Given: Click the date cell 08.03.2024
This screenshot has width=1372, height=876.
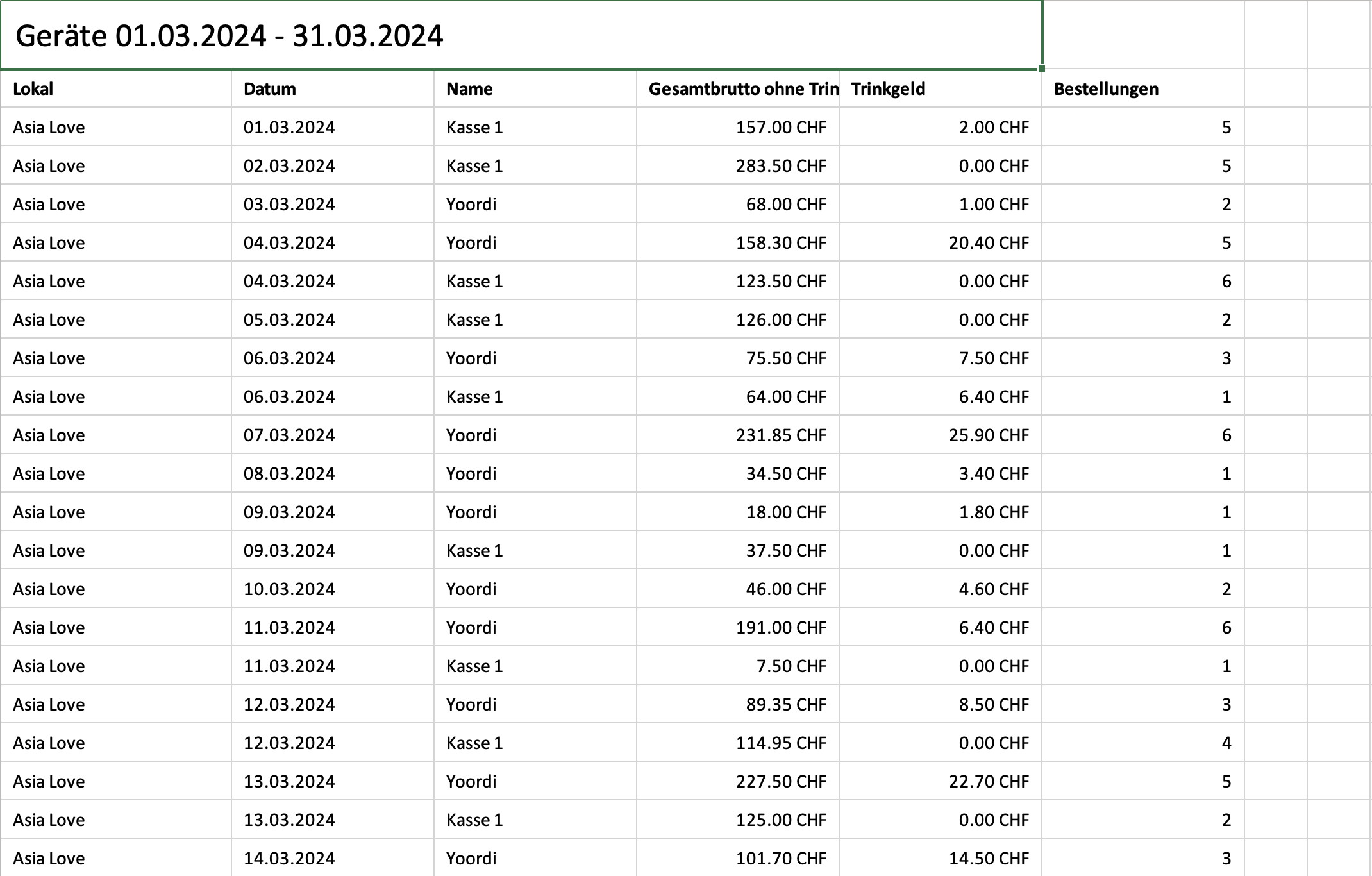Looking at the screenshot, I should 333,473.
